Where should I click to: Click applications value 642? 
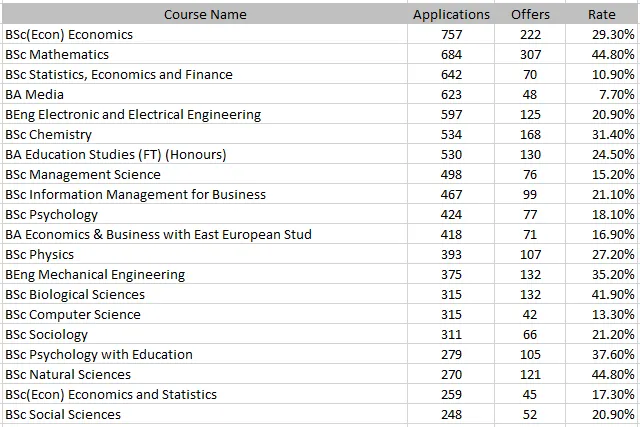451,74
